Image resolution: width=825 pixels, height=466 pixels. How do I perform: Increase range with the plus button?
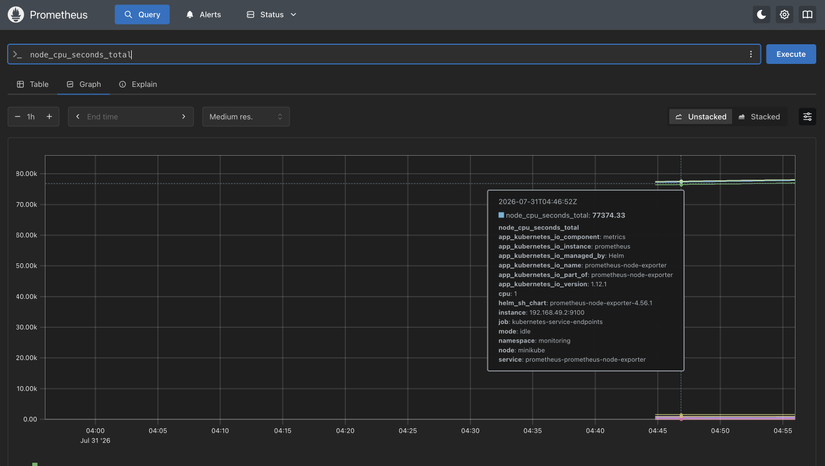[x=49, y=117]
